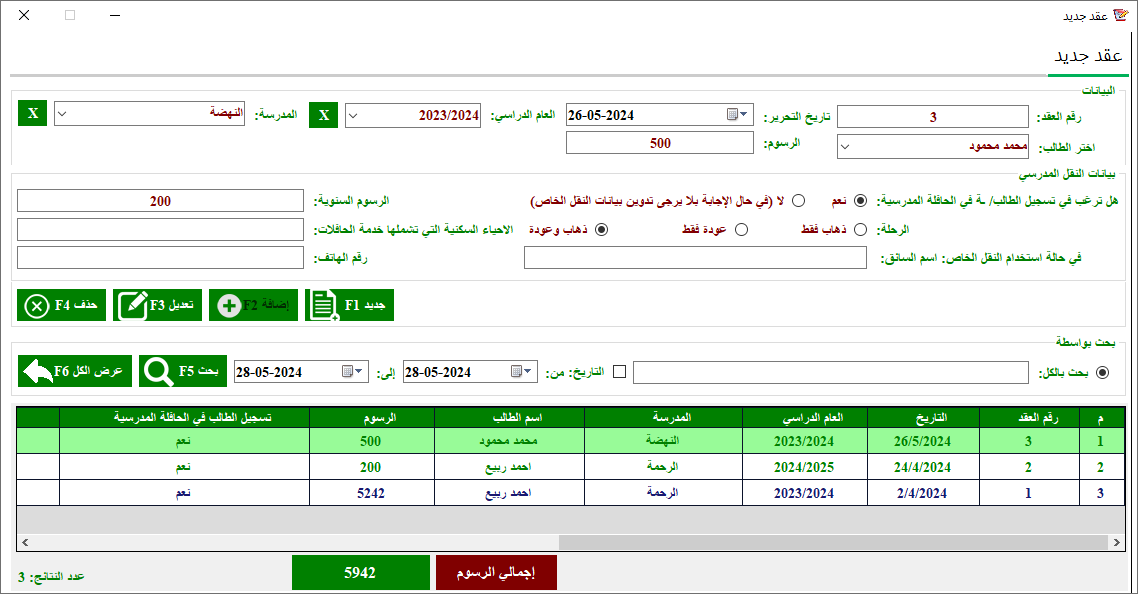The height and width of the screenshot is (594, 1138).
Task: Clear the academic year with green X
Action: coord(323,115)
